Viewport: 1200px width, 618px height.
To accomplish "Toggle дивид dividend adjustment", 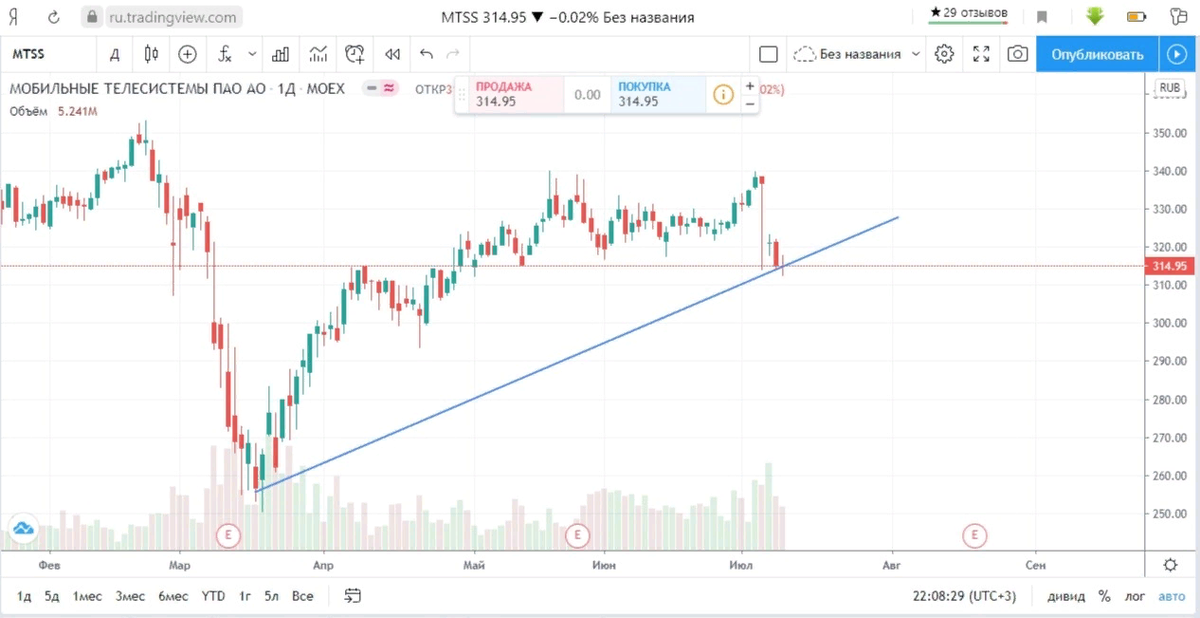I will (x=1065, y=596).
